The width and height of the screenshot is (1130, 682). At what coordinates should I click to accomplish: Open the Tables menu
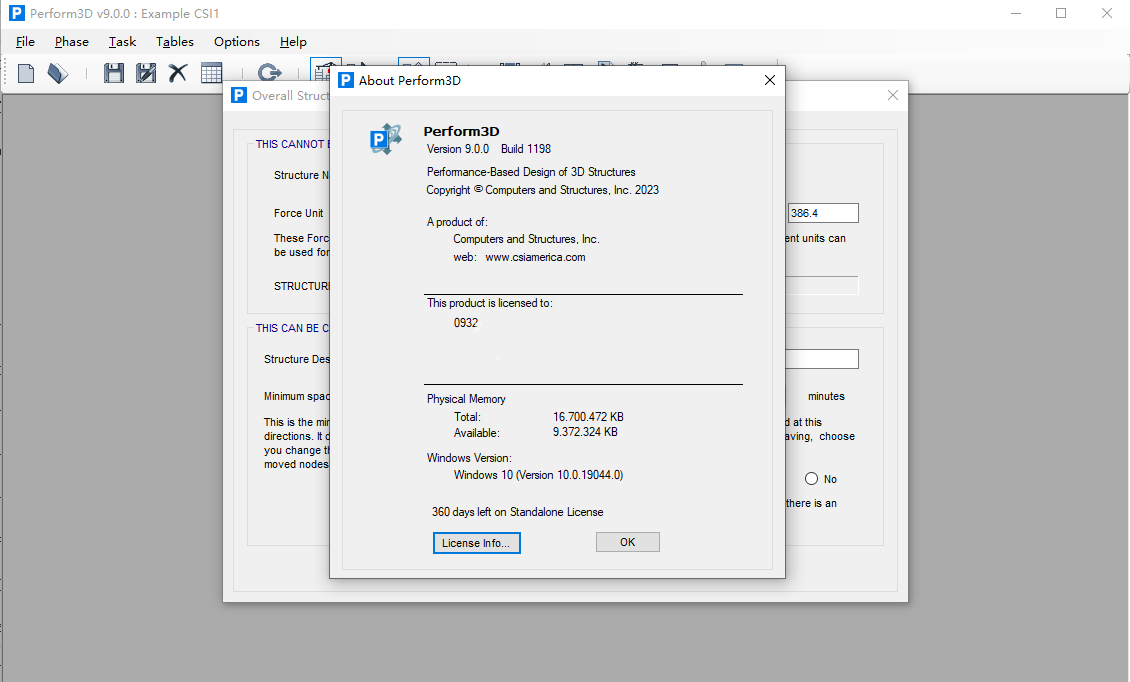[x=175, y=42]
